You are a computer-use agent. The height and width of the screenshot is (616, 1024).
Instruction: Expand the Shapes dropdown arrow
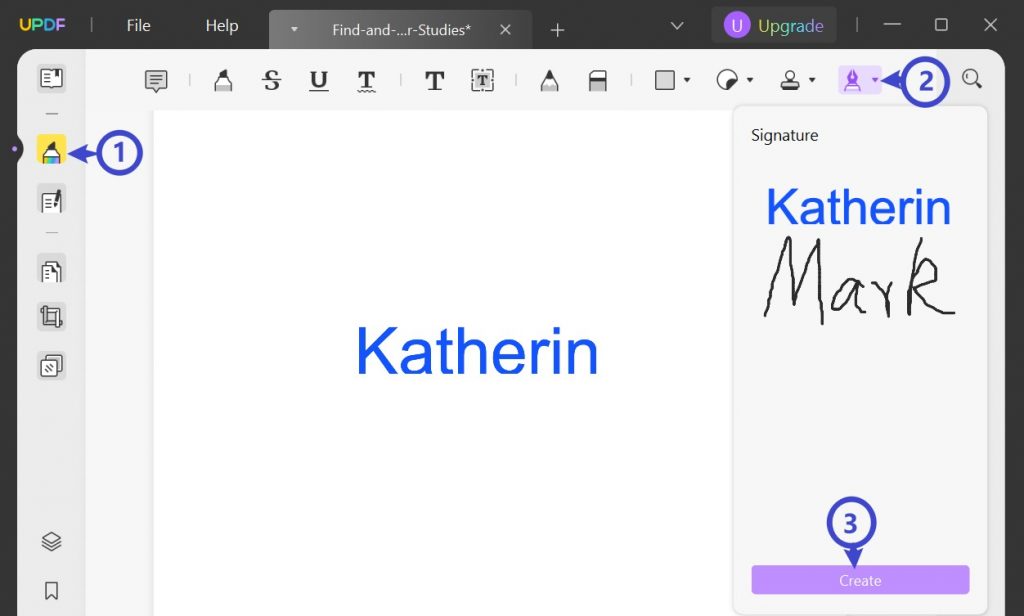coord(686,81)
